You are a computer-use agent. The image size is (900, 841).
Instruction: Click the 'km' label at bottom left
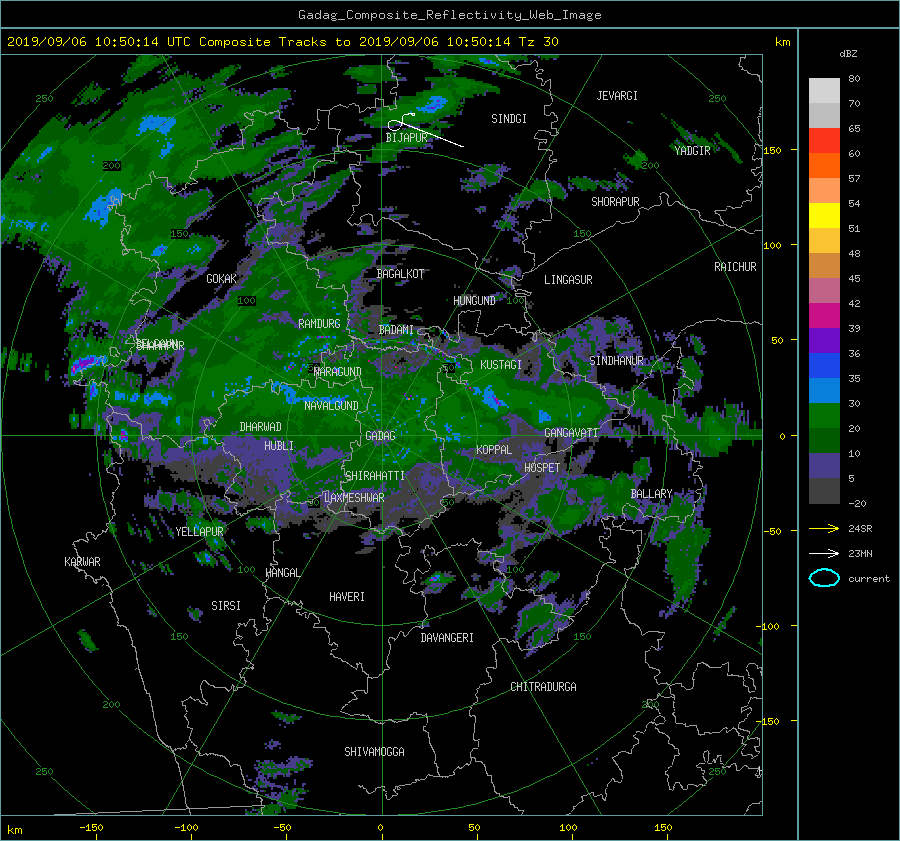point(14,830)
